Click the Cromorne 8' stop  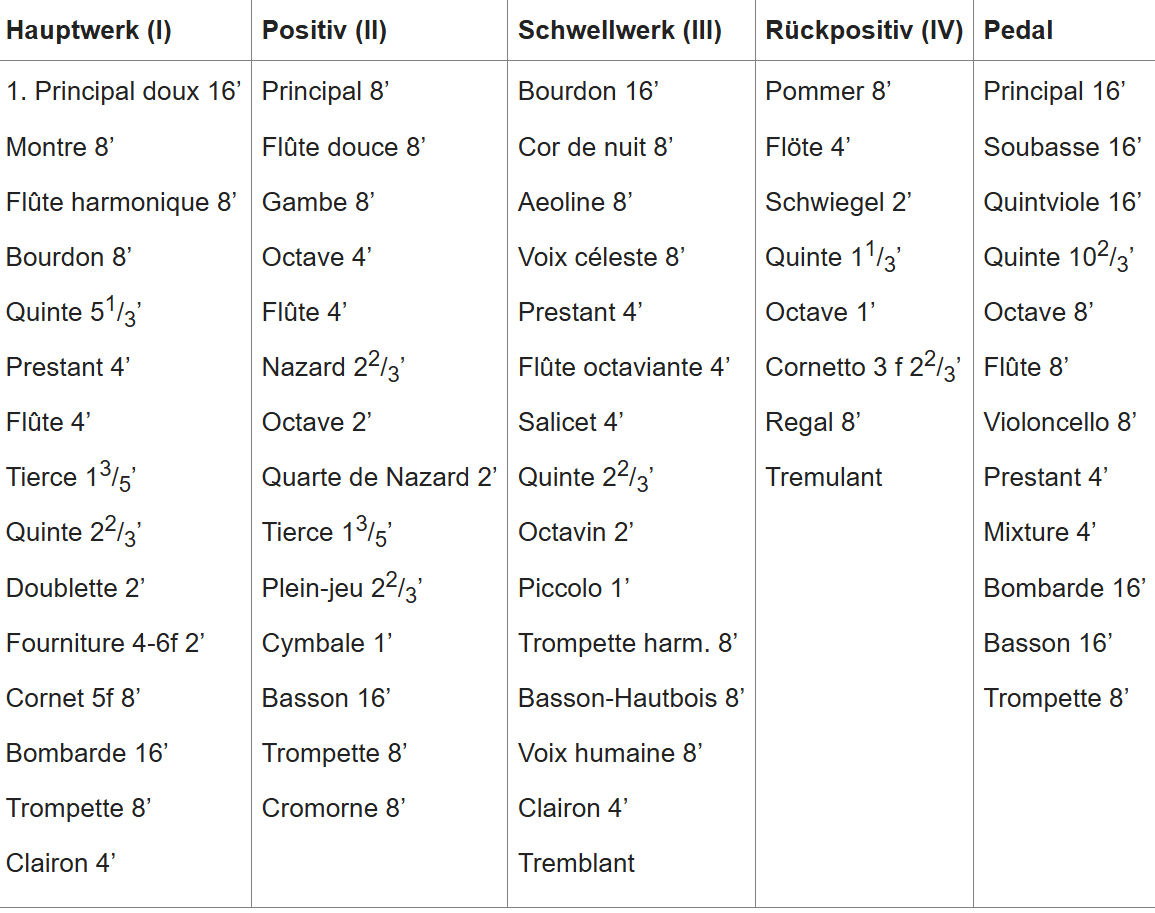(x=334, y=808)
